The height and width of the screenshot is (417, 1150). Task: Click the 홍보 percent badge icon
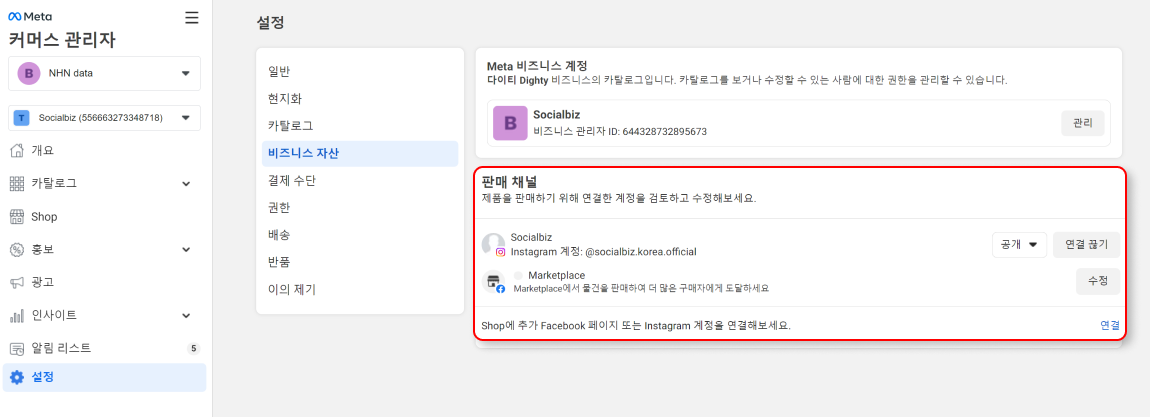[x=17, y=250]
